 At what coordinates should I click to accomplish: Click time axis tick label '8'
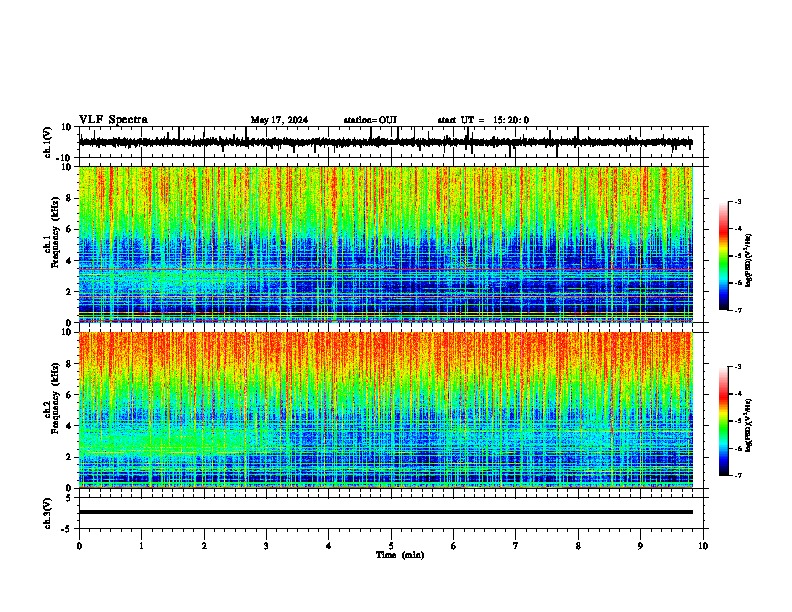pyautogui.click(x=578, y=546)
